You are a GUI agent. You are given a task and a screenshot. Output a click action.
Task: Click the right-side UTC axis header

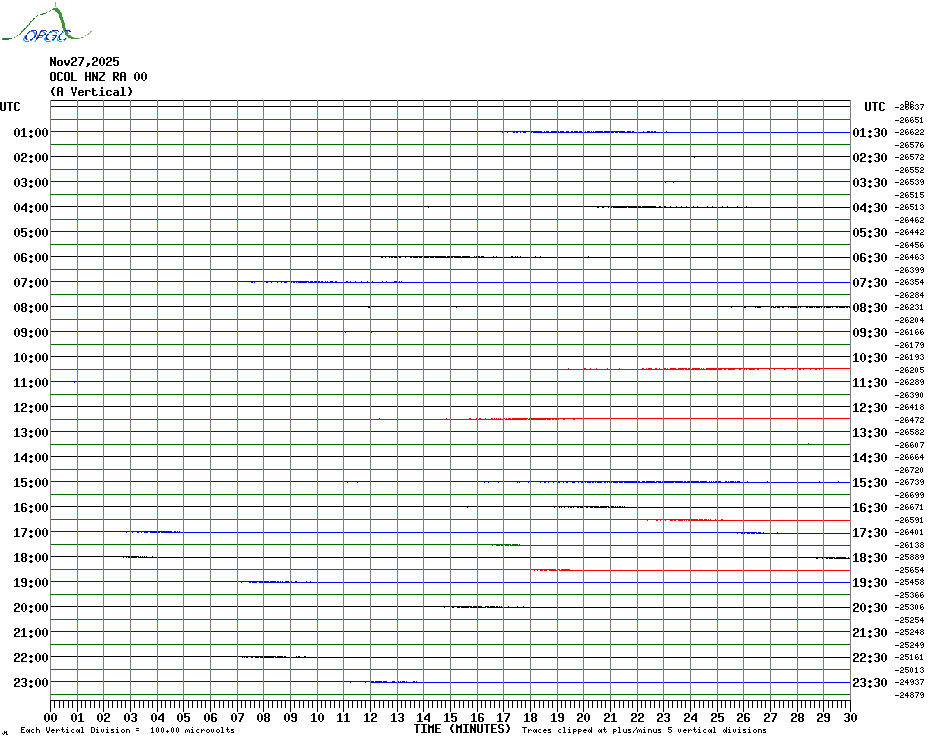point(874,107)
